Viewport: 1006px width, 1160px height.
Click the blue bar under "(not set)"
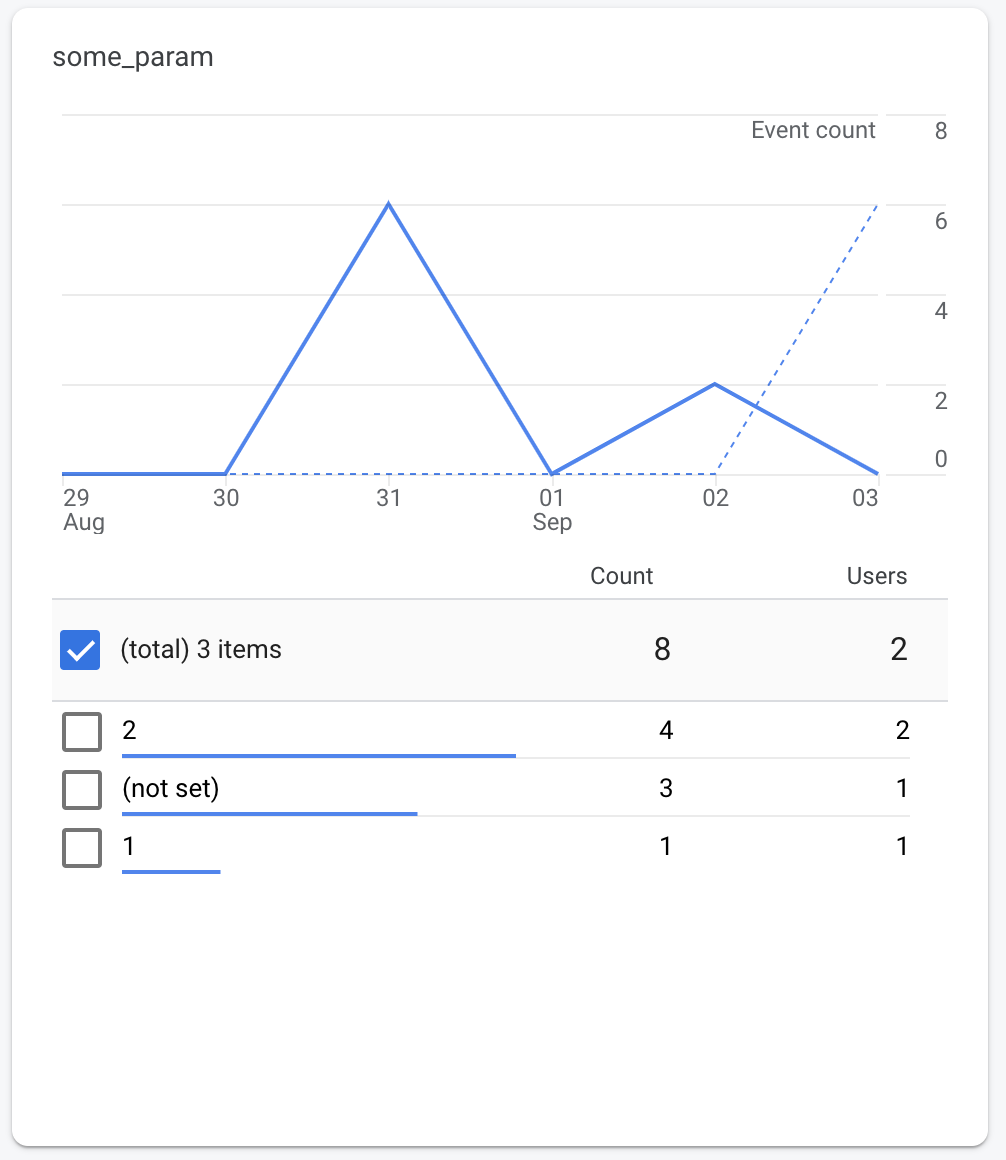pos(270,813)
